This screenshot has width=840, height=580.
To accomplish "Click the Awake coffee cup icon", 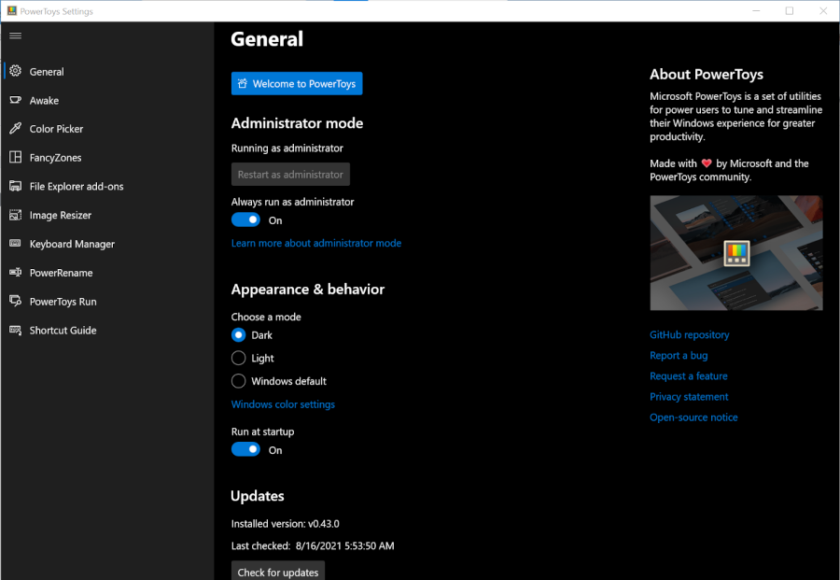I will pos(16,100).
